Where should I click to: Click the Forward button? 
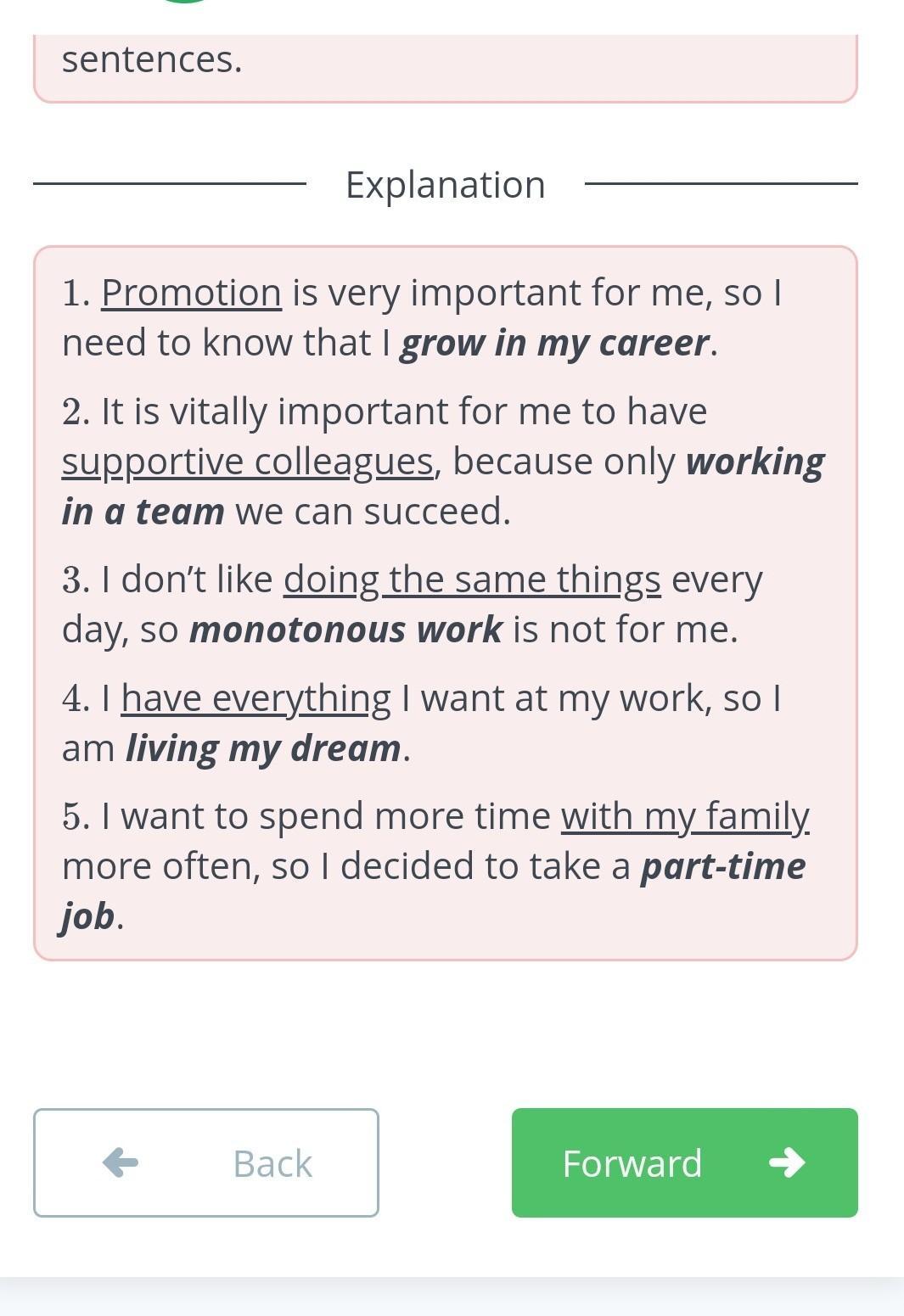[x=684, y=1162]
